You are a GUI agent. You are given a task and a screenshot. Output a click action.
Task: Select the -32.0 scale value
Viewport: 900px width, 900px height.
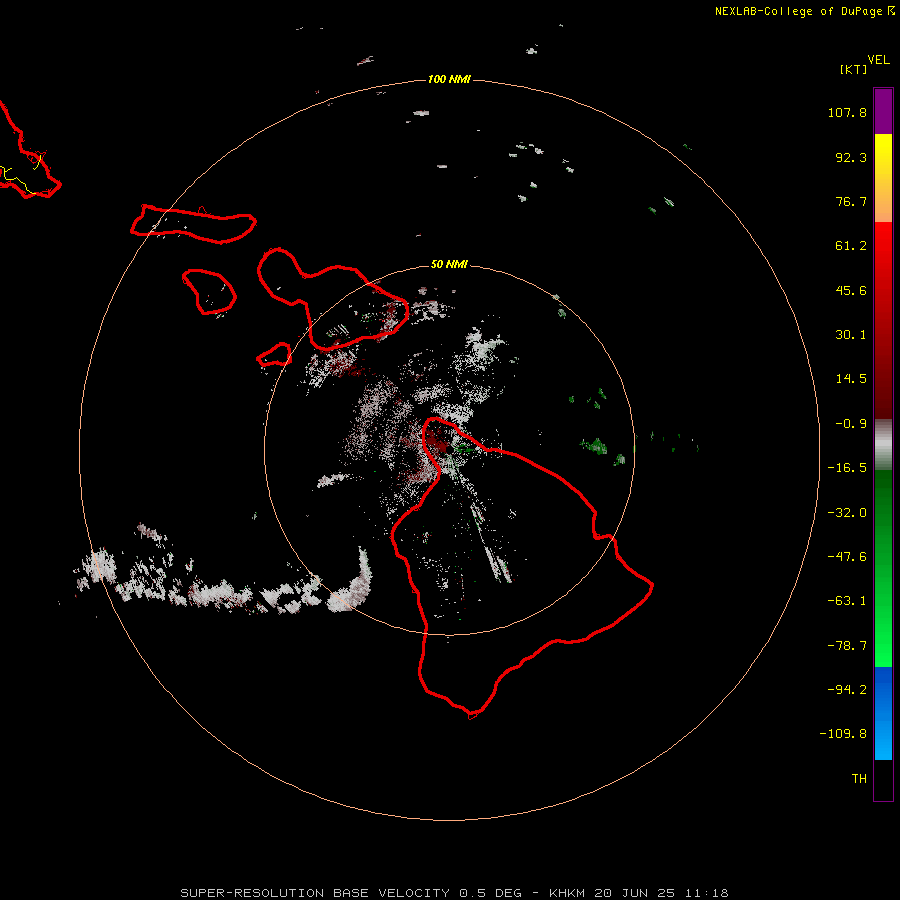click(x=847, y=513)
